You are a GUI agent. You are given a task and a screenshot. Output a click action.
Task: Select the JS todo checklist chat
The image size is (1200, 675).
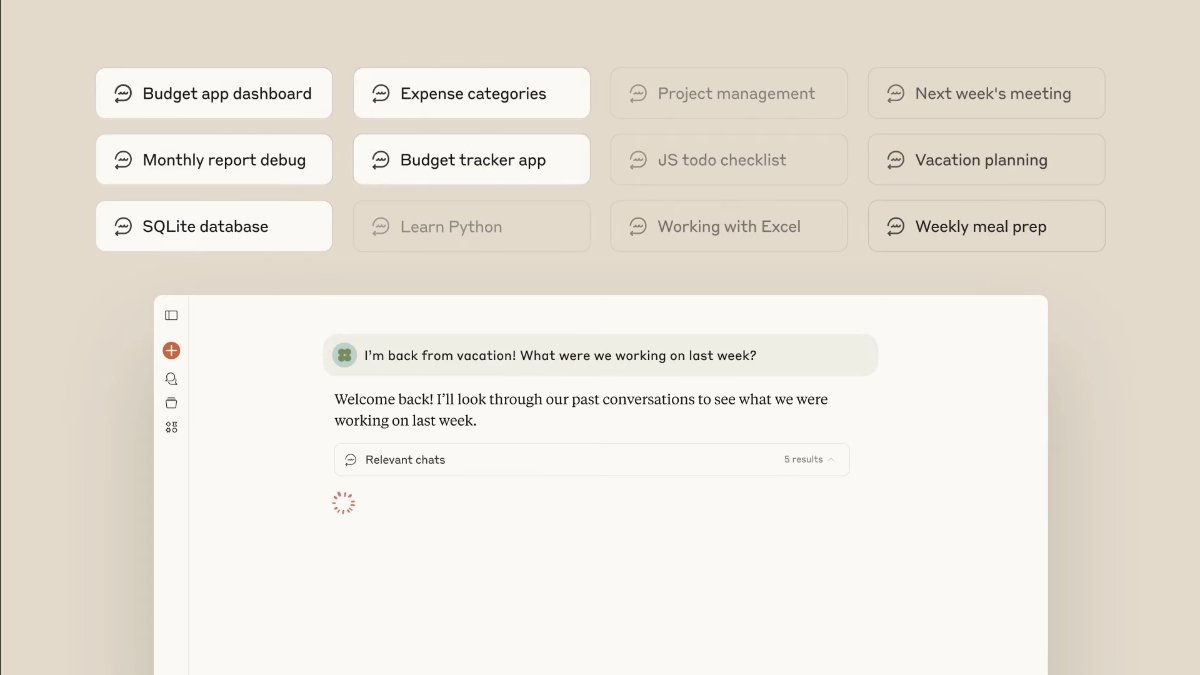729,160
